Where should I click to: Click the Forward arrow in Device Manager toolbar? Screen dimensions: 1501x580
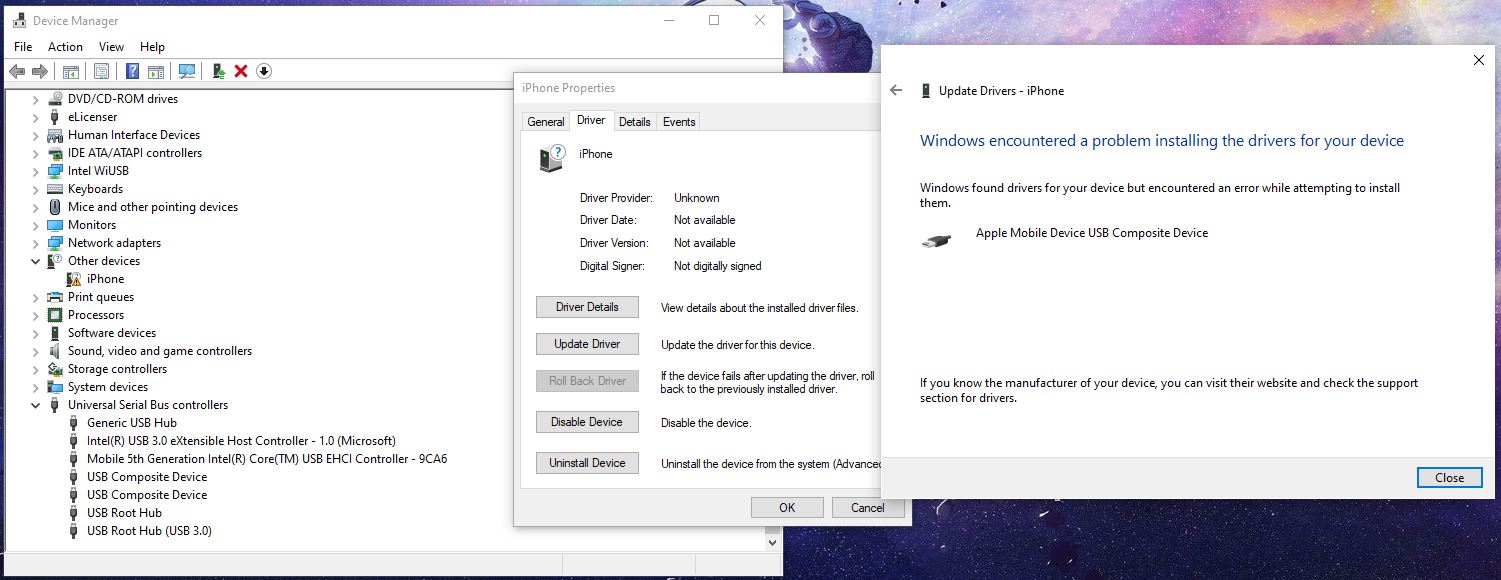[x=39, y=71]
